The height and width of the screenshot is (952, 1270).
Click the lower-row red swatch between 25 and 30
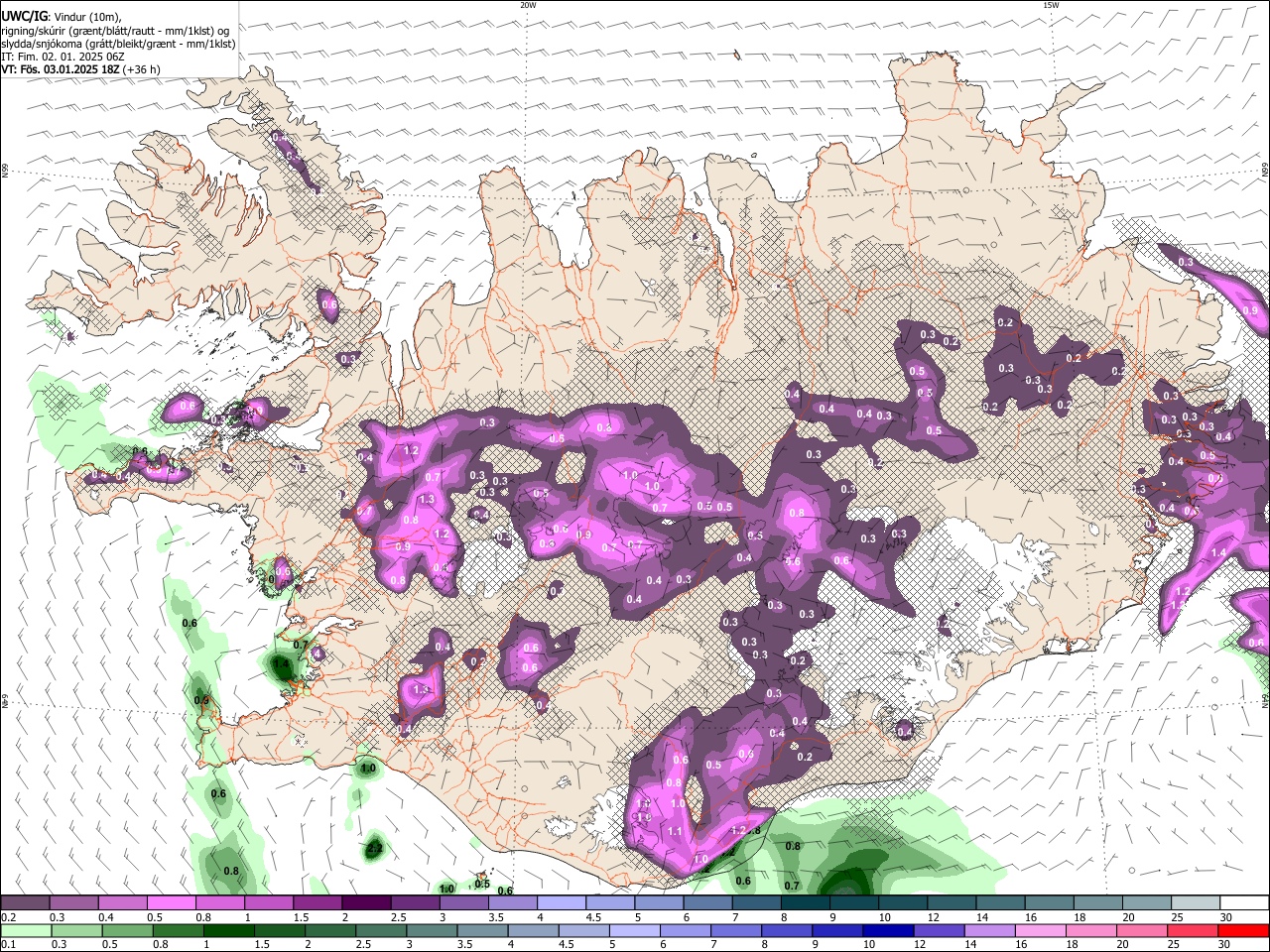[1193, 930]
